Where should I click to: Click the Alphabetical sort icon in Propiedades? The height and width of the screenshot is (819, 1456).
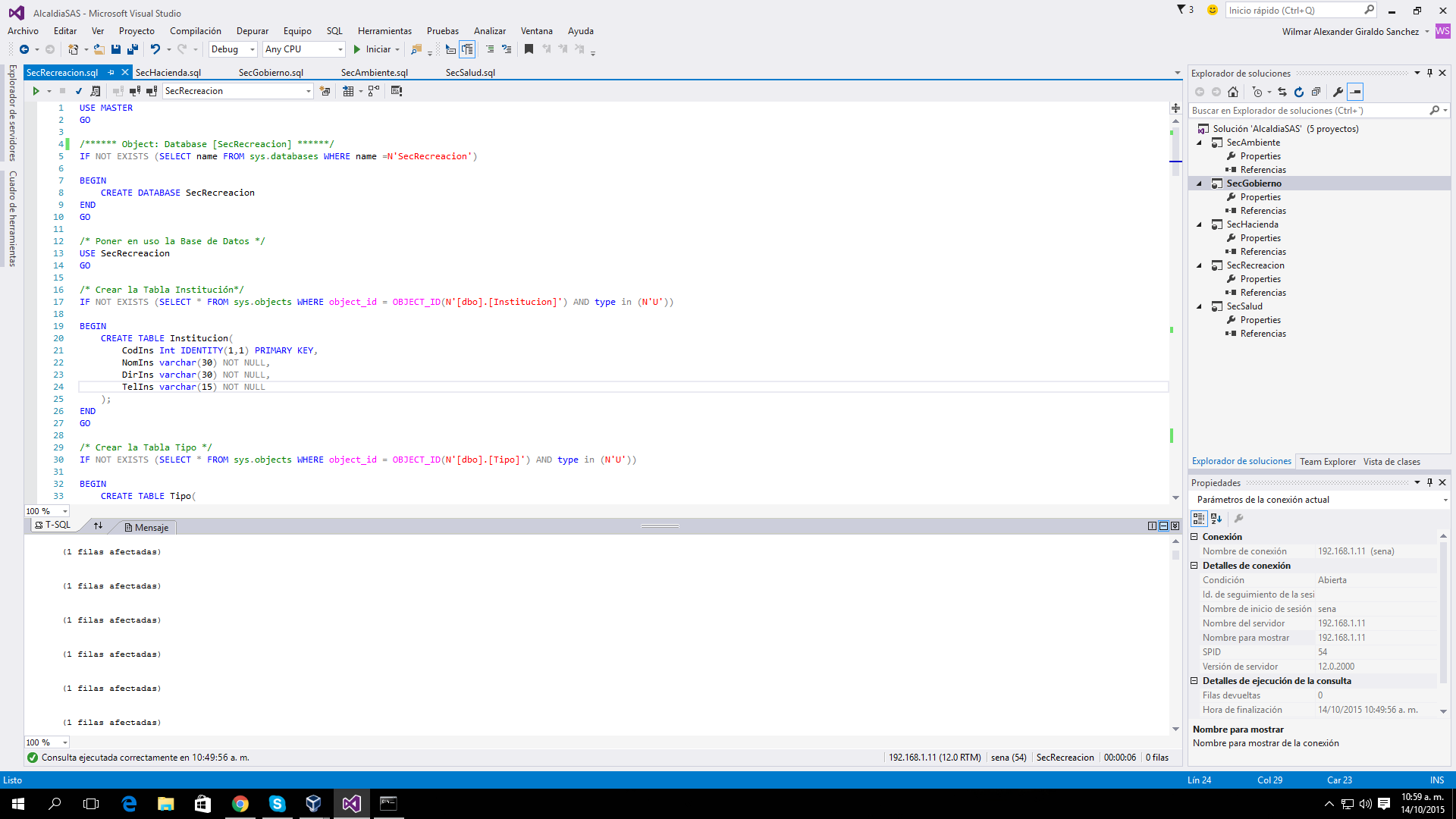1216,519
